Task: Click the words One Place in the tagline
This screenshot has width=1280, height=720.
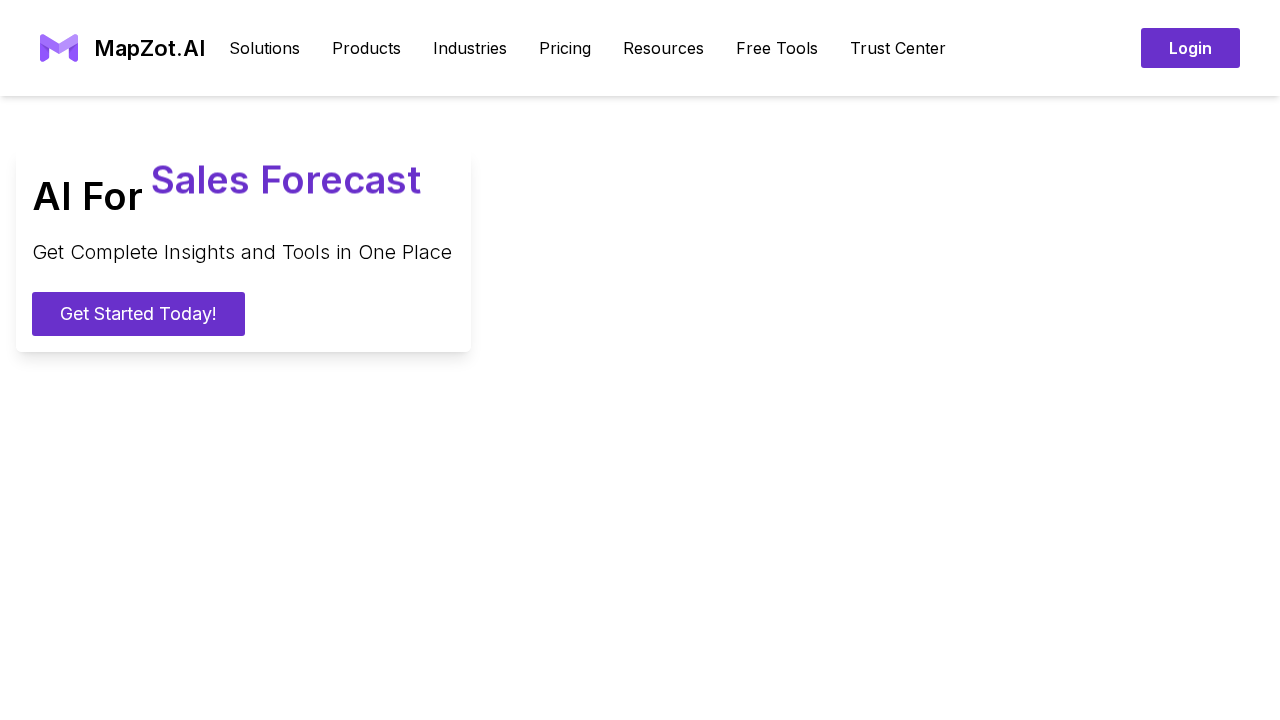Action: pos(405,252)
